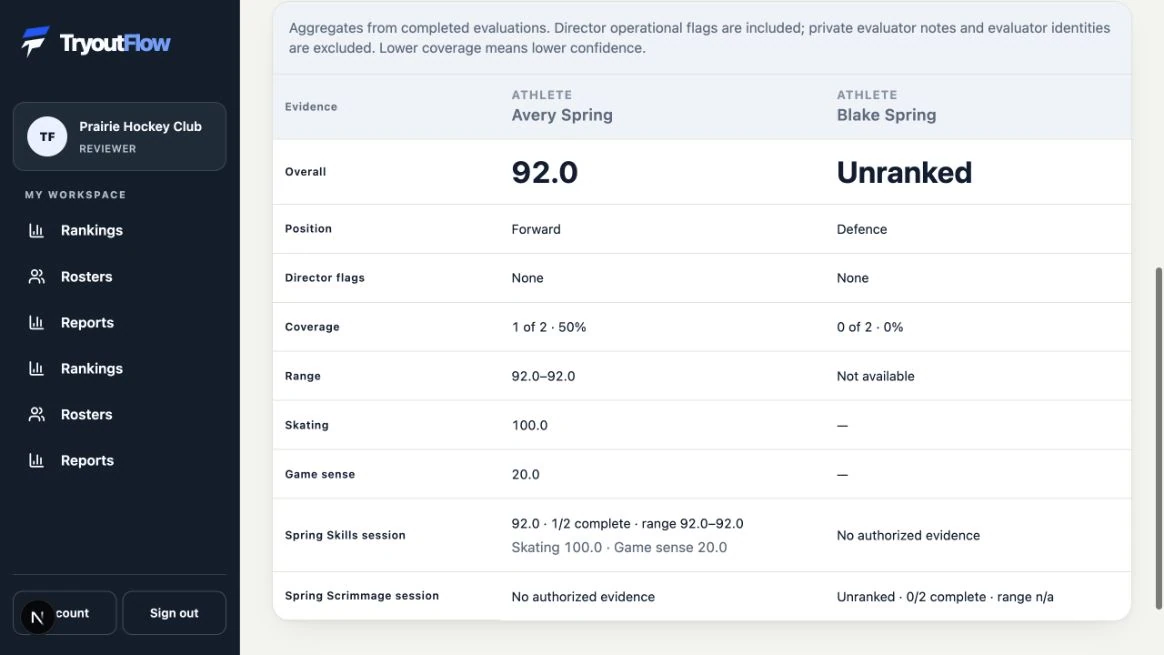Viewport: 1164px width, 655px height.
Task: Click the Evidence column header
Action: tap(311, 107)
